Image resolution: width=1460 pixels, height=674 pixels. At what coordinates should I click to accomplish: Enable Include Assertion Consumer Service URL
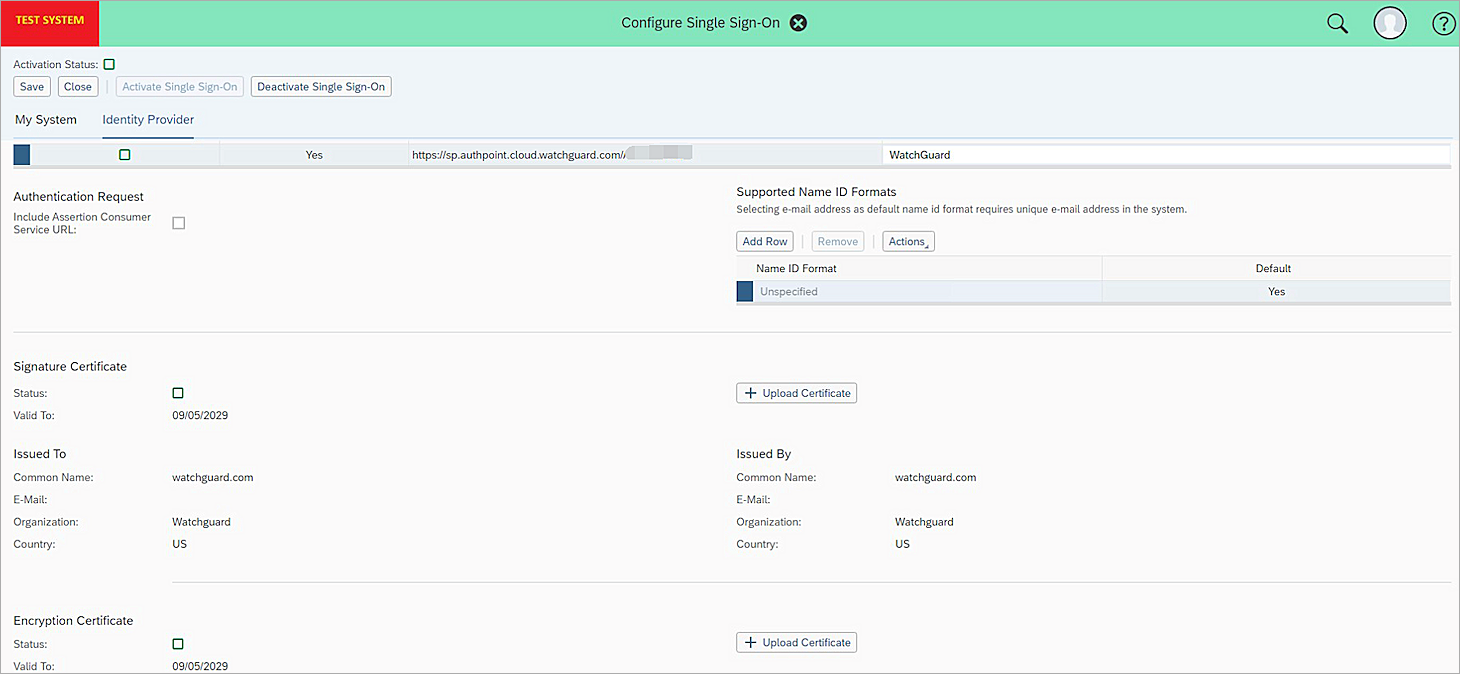(178, 222)
